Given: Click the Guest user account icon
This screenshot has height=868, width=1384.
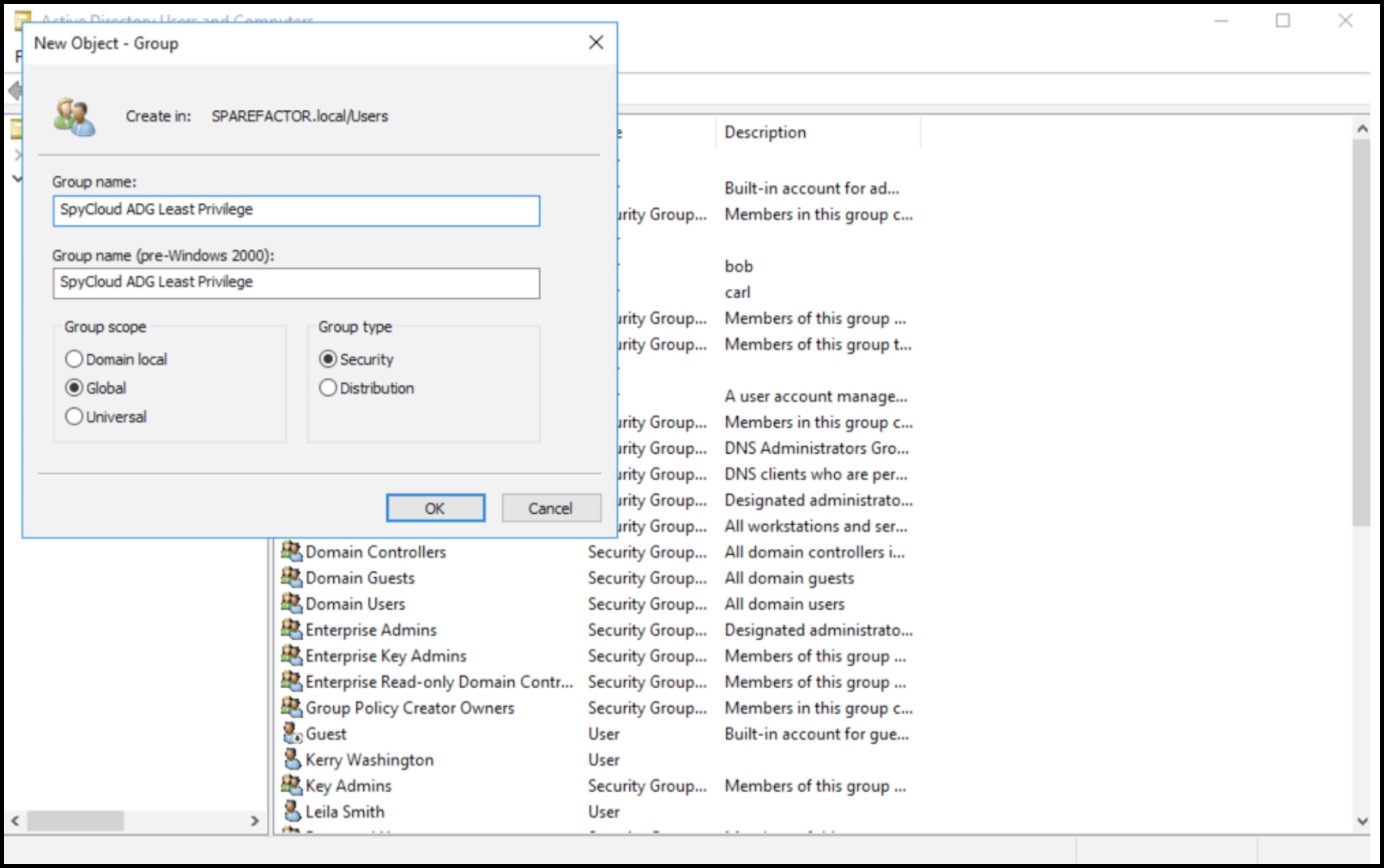Looking at the screenshot, I should pyautogui.click(x=291, y=734).
